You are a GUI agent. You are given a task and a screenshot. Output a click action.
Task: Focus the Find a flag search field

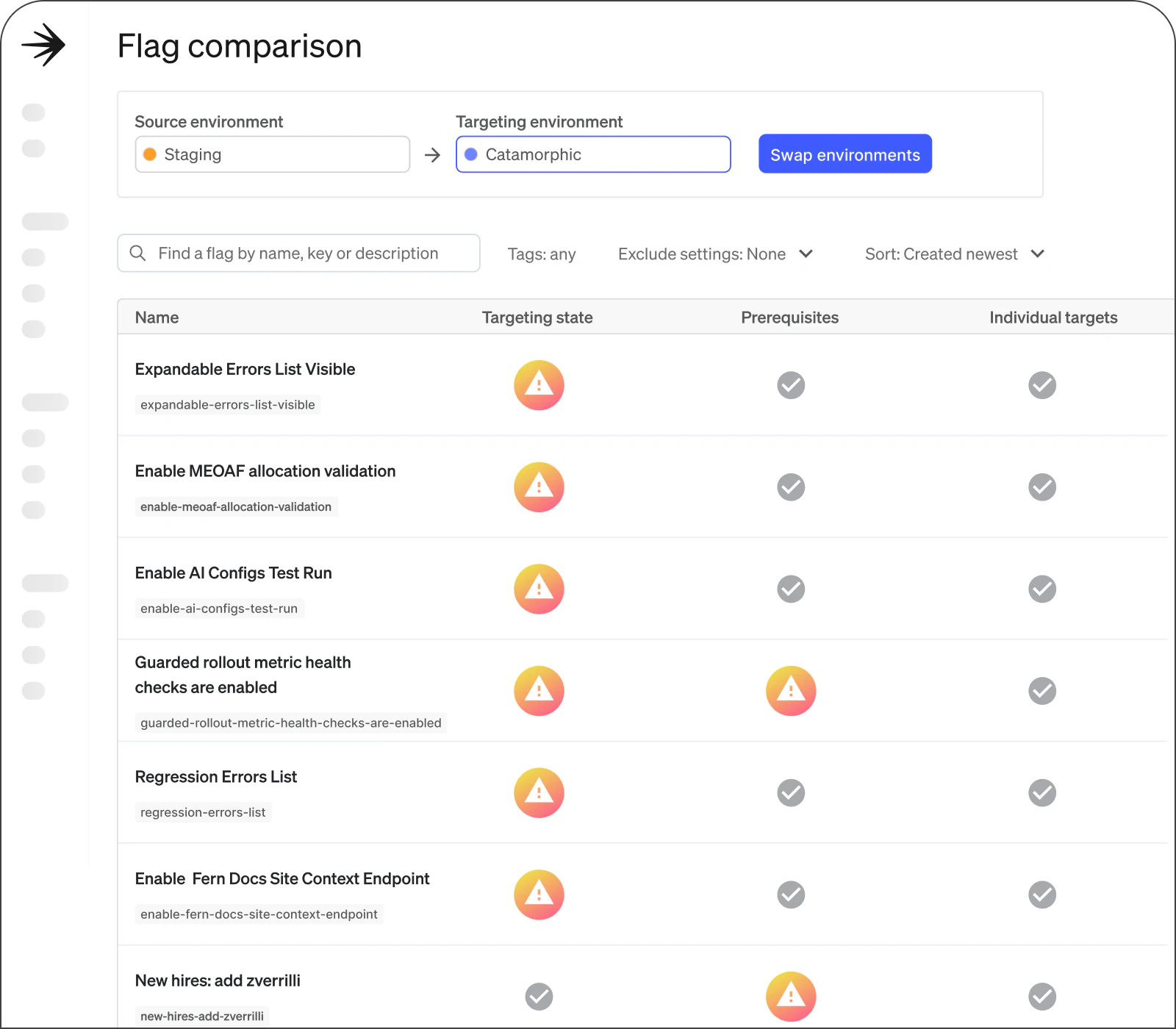309,254
